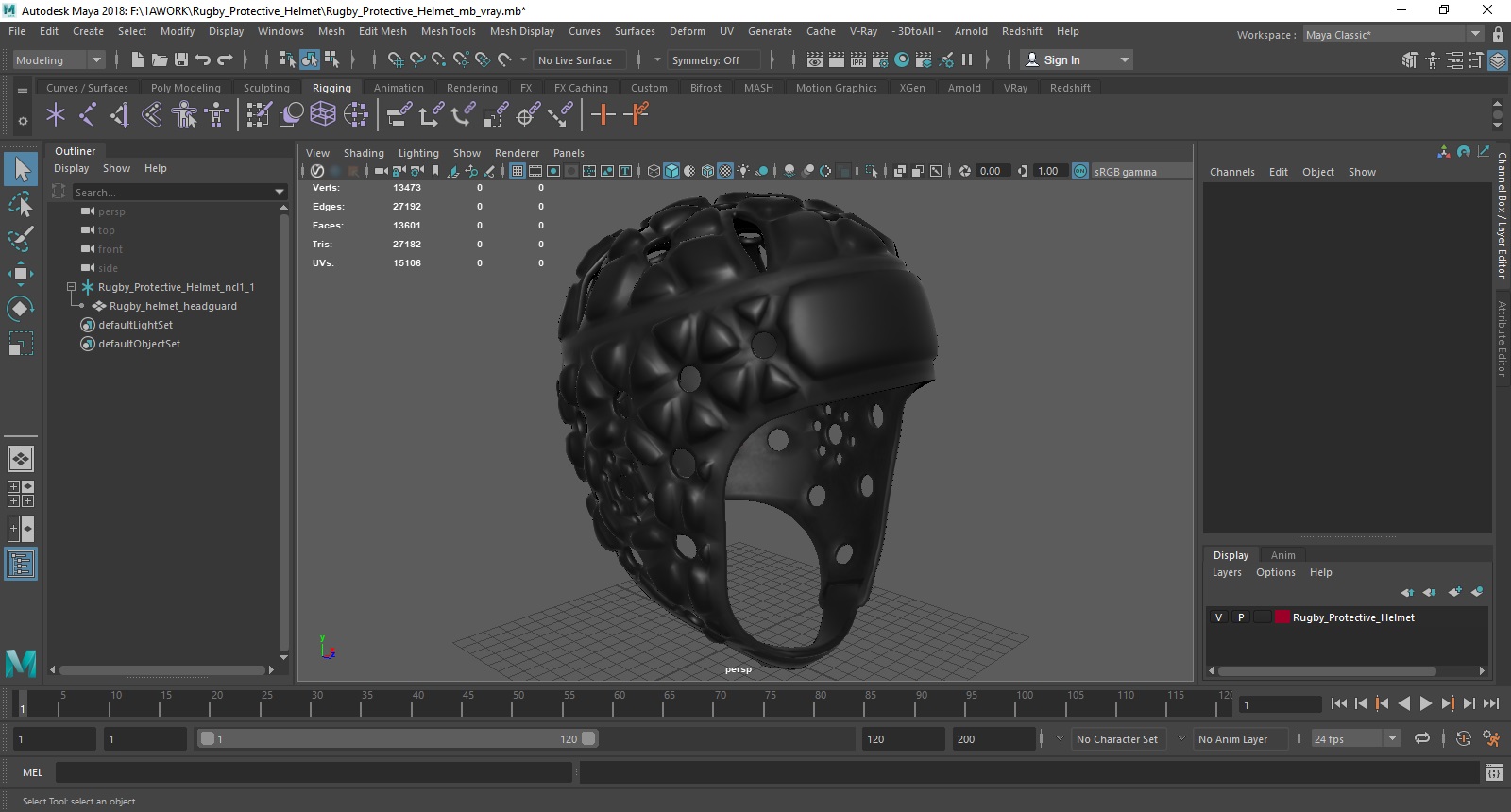
Task: Click the Quick Rig figure icon
Action: [184, 115]
